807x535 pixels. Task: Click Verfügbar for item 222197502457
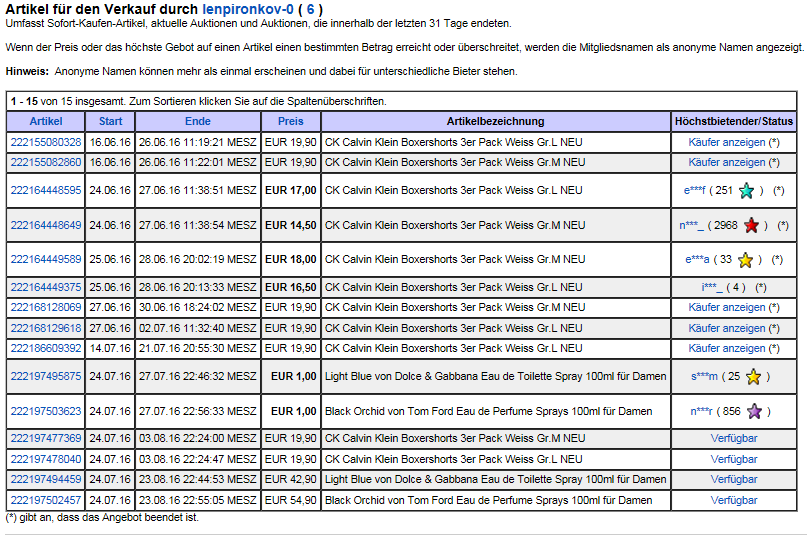734,500
